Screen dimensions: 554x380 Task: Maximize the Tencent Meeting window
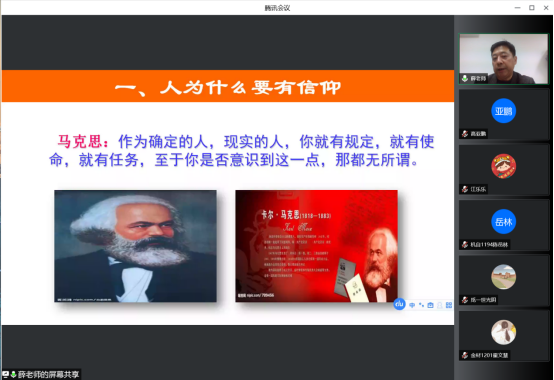[x=531, y=7]
